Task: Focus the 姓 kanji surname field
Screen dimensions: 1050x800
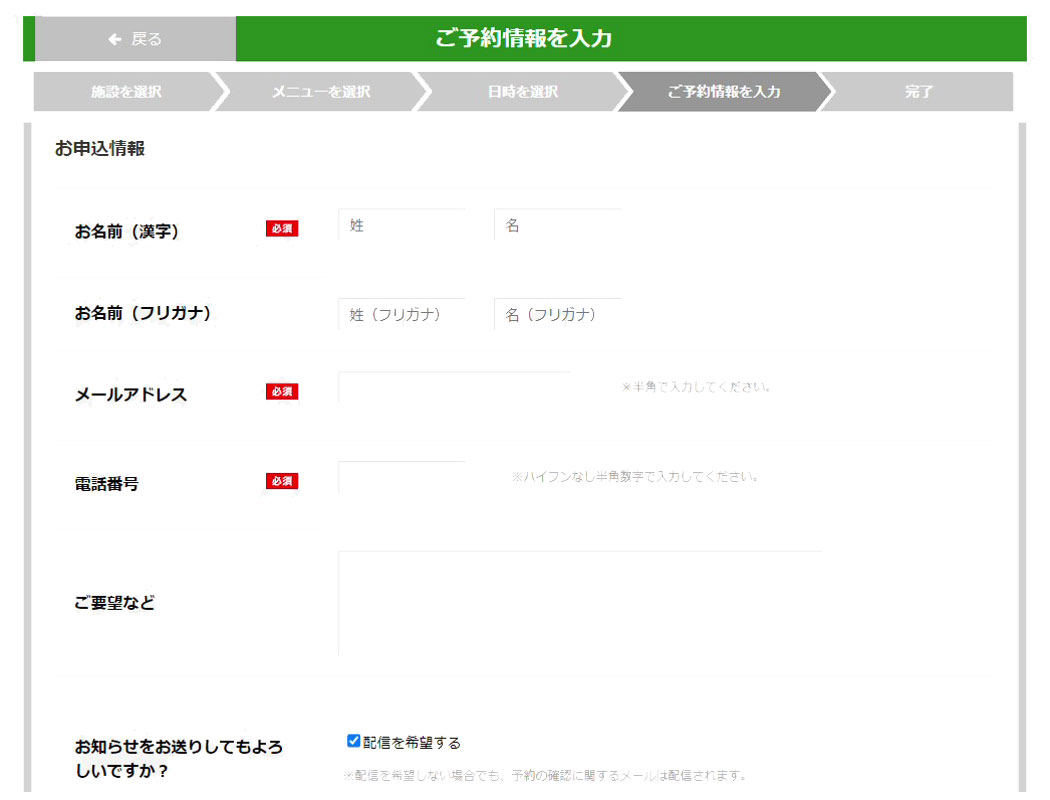Action: (402, 226)
